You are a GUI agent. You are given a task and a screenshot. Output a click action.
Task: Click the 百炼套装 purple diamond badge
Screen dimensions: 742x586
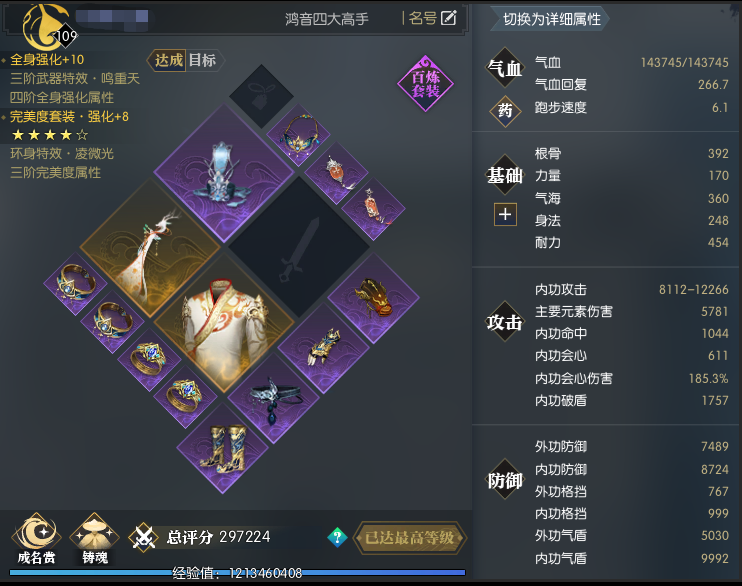point(425,83)
